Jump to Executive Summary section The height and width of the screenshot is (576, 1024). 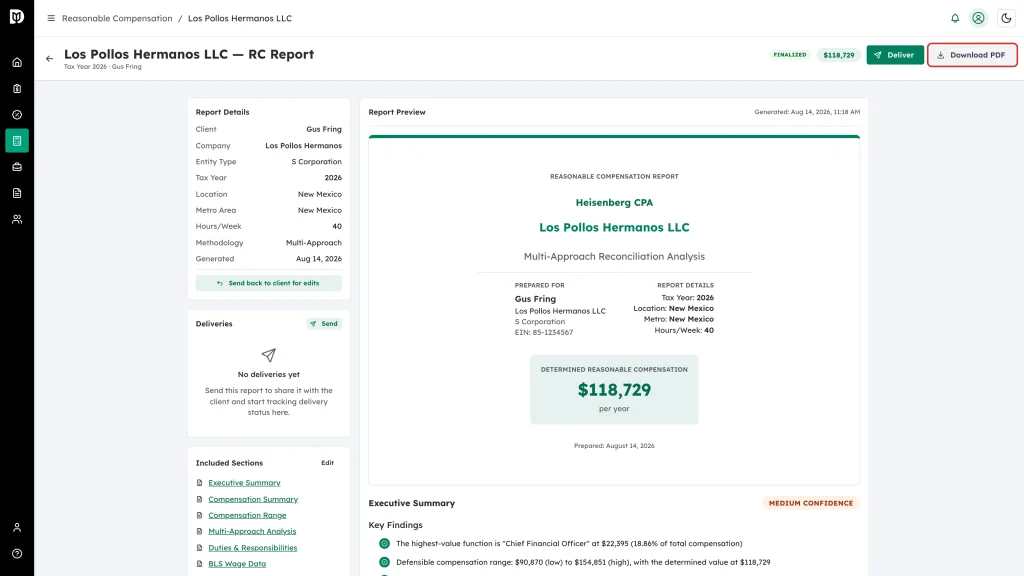point(244,483)
